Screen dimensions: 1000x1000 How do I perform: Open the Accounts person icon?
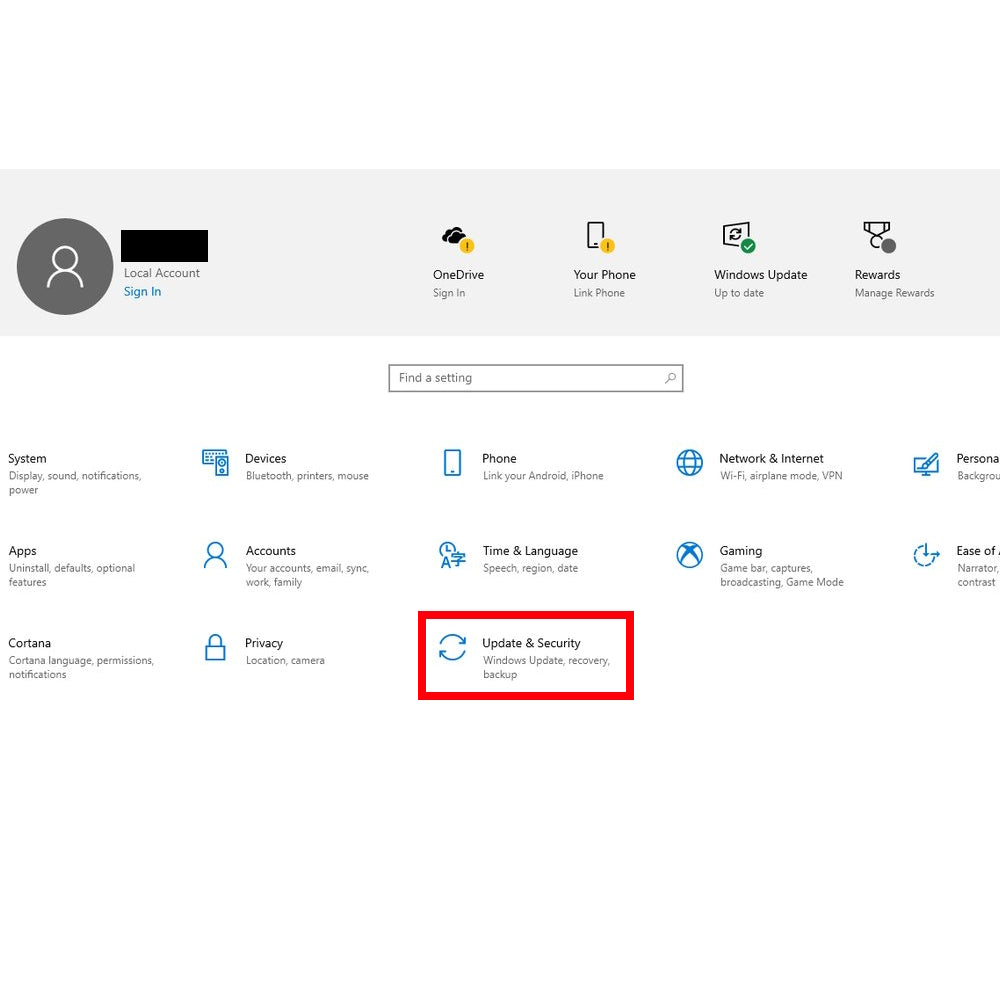pos(215,555)
